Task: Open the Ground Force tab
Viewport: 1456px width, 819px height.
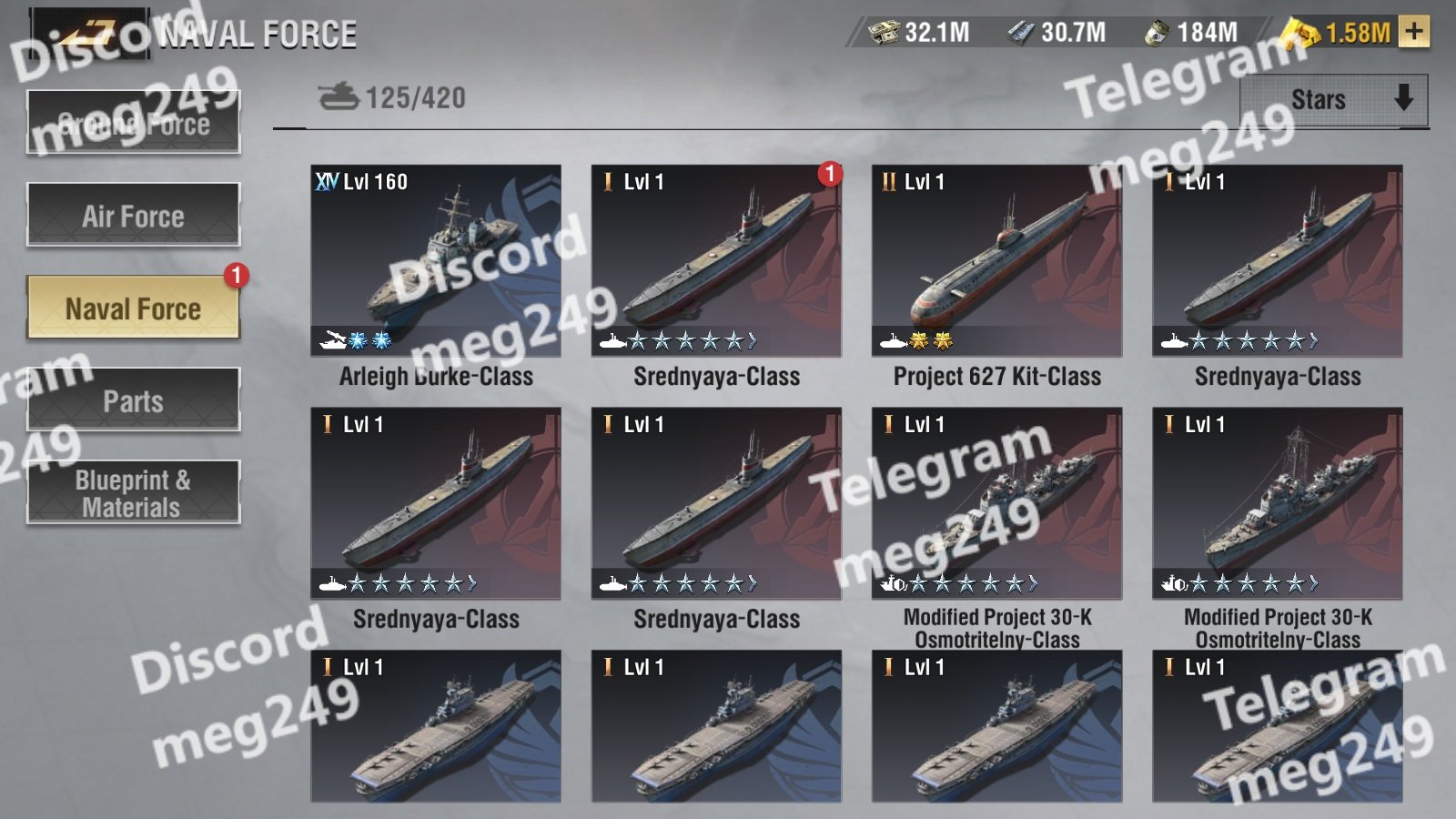Action: (x=134, y=122)
